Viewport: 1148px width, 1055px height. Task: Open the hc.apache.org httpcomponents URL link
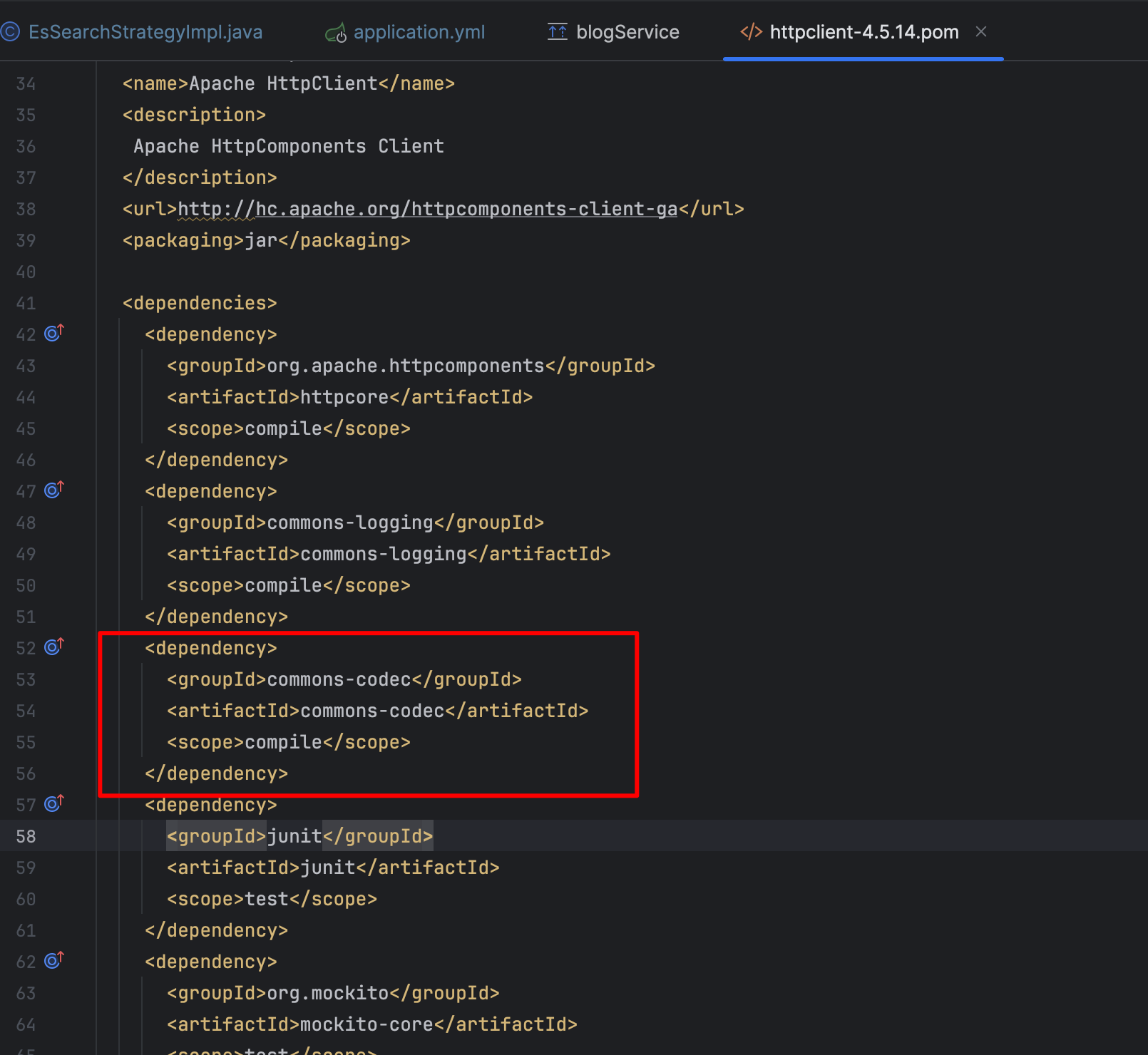(427, 209)
